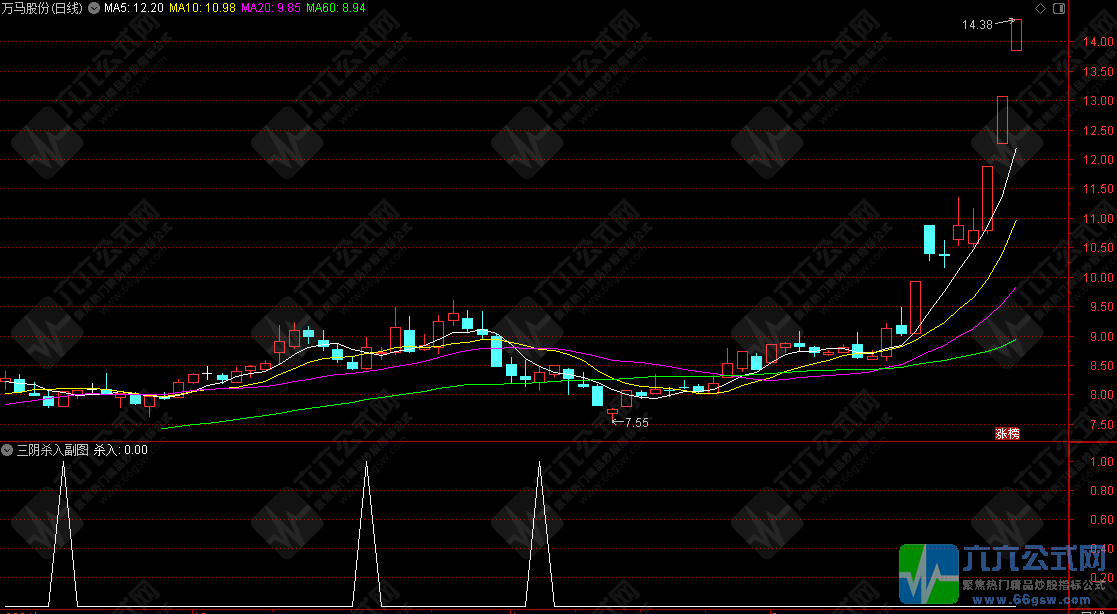
Task: Open the main chart dropdown next to 万马股份
Action: (94, 8)
